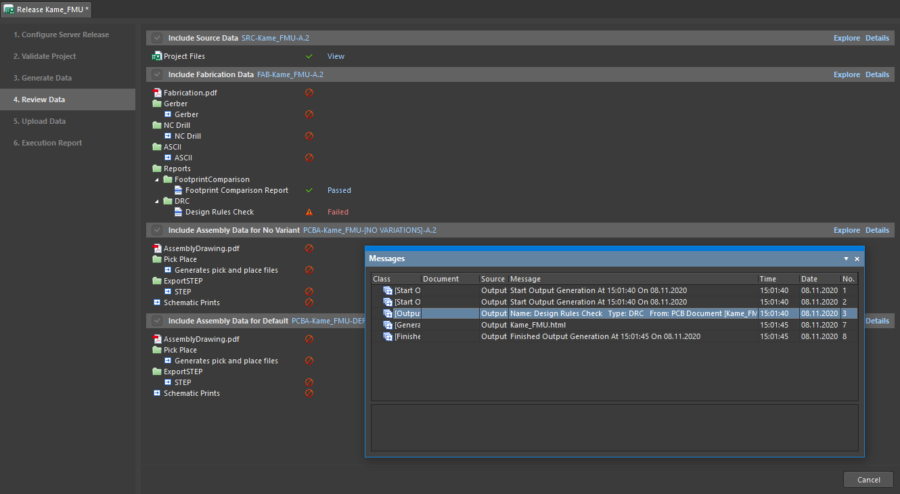Click the Project Files icon
The image size is (900, 494).
(156, 57)
